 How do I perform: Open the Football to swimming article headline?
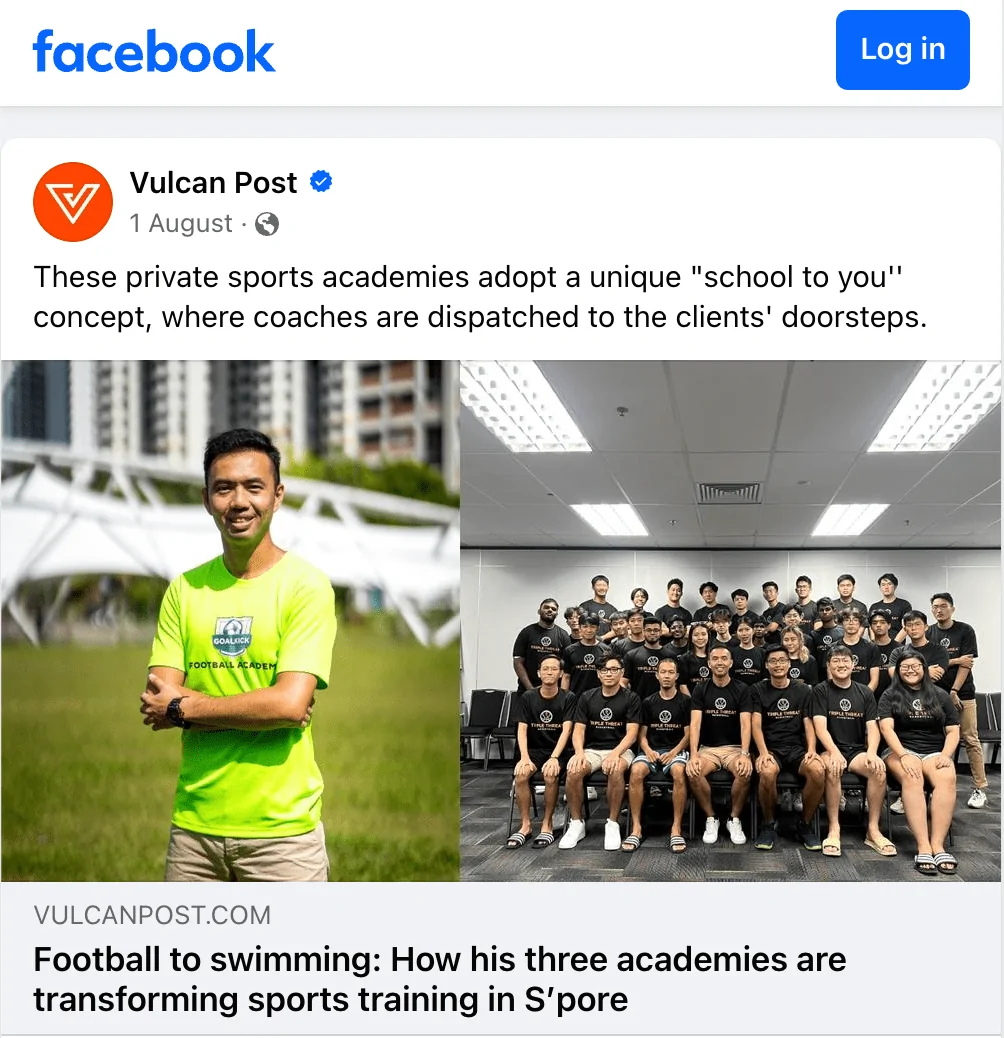pos(439,979)
